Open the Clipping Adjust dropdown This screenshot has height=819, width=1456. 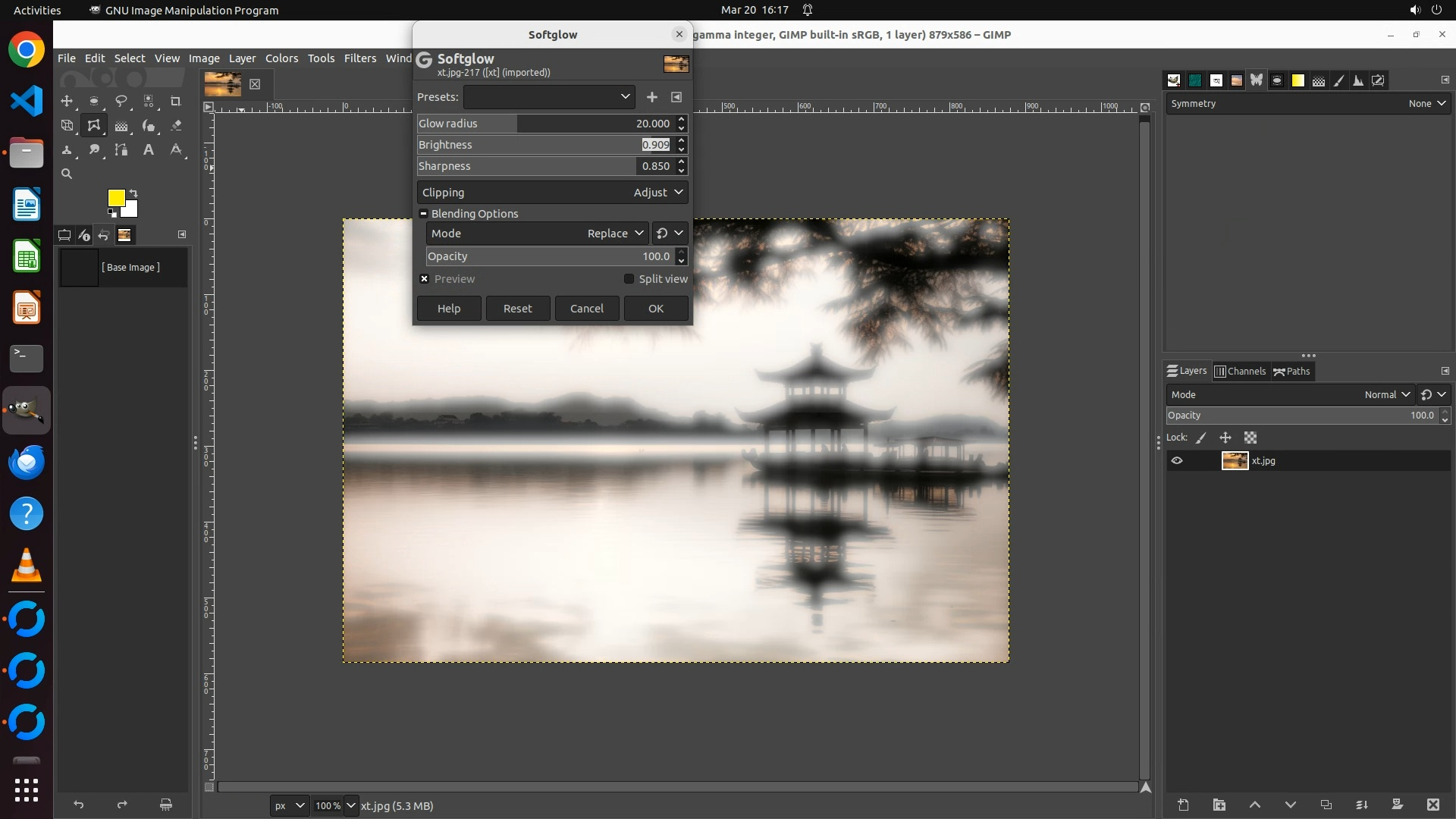click(x=658, y=193)
